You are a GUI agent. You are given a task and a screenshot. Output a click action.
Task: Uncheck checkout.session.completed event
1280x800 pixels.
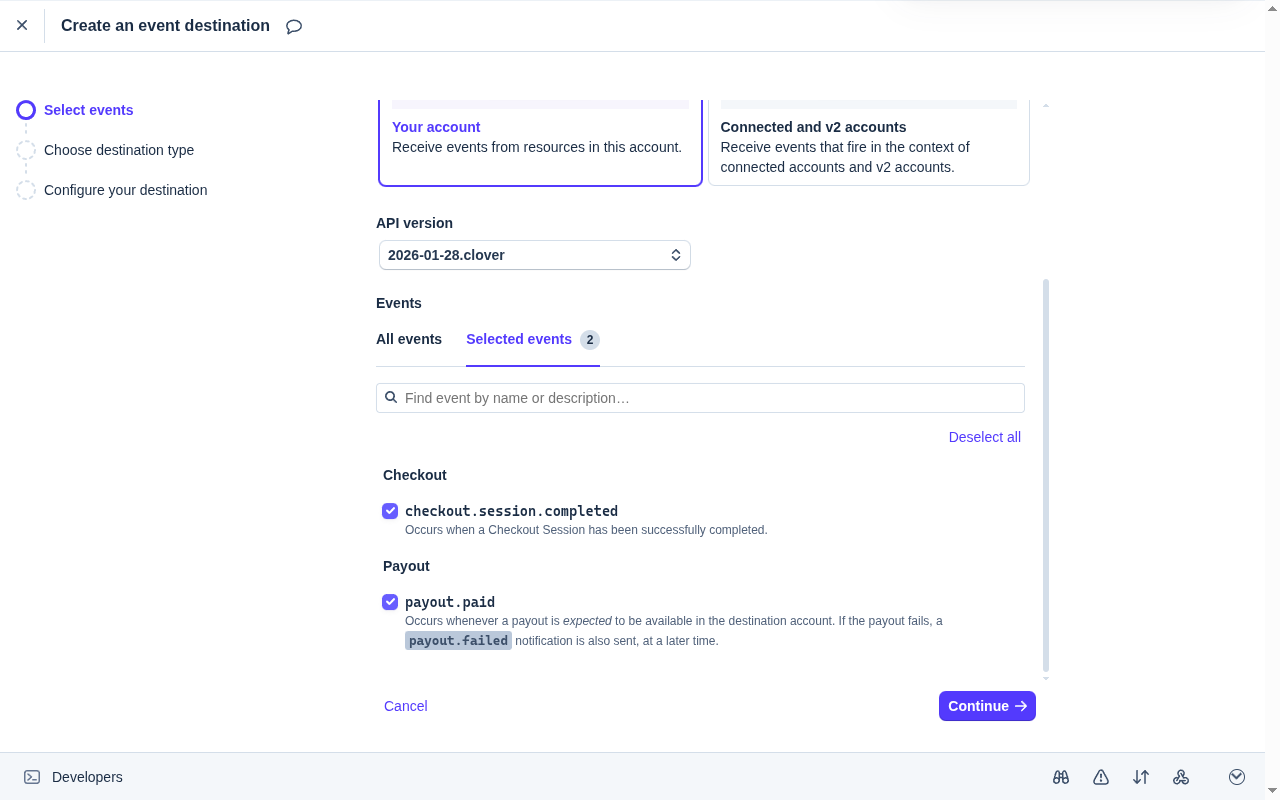point(390,511)
